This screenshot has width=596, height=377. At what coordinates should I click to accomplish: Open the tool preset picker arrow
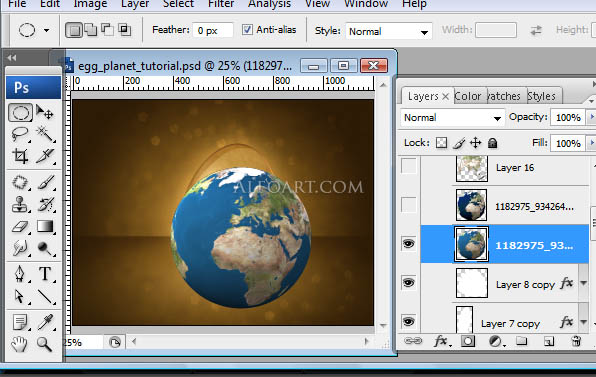pos(46,30)
